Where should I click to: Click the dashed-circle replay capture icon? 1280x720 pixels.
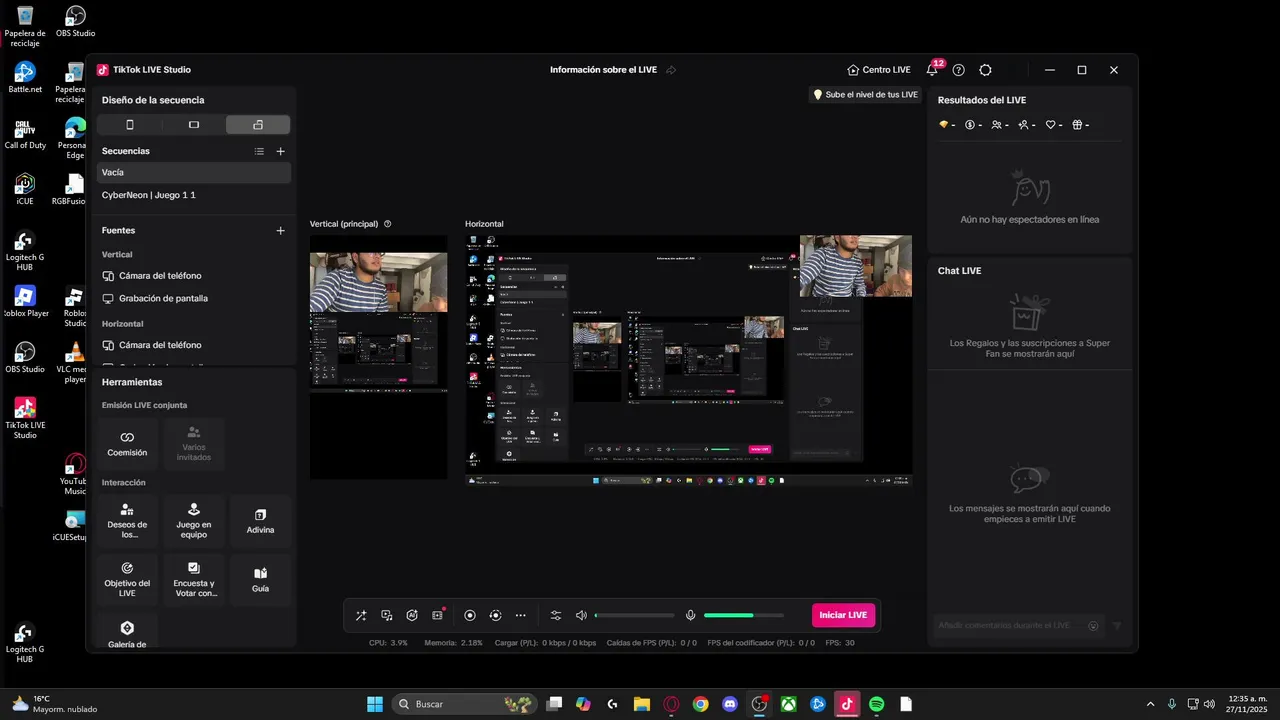coord(495,615)
